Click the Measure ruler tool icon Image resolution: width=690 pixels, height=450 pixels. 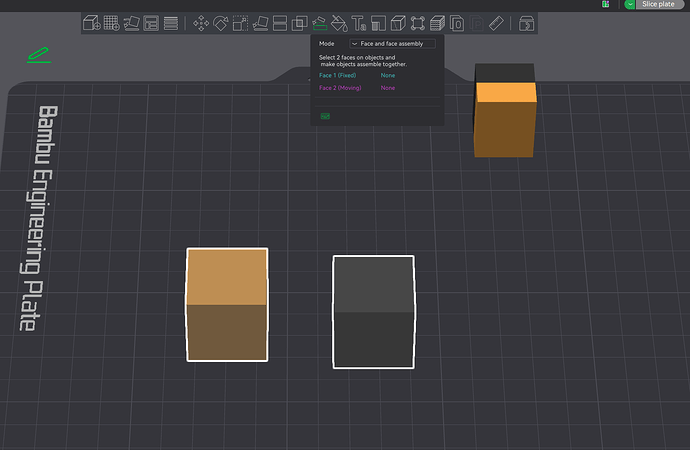pyautogui.click(x=496, y=23)
